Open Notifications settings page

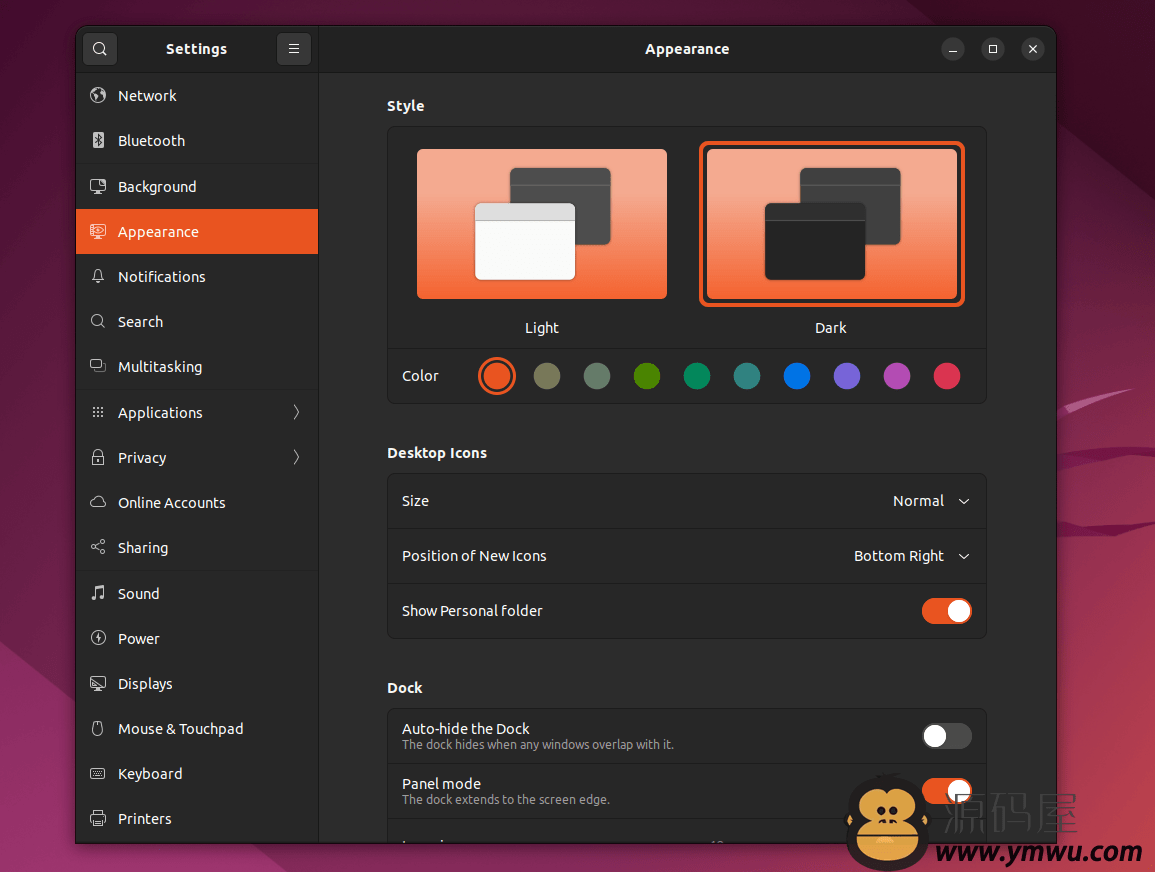coord(197,277)
